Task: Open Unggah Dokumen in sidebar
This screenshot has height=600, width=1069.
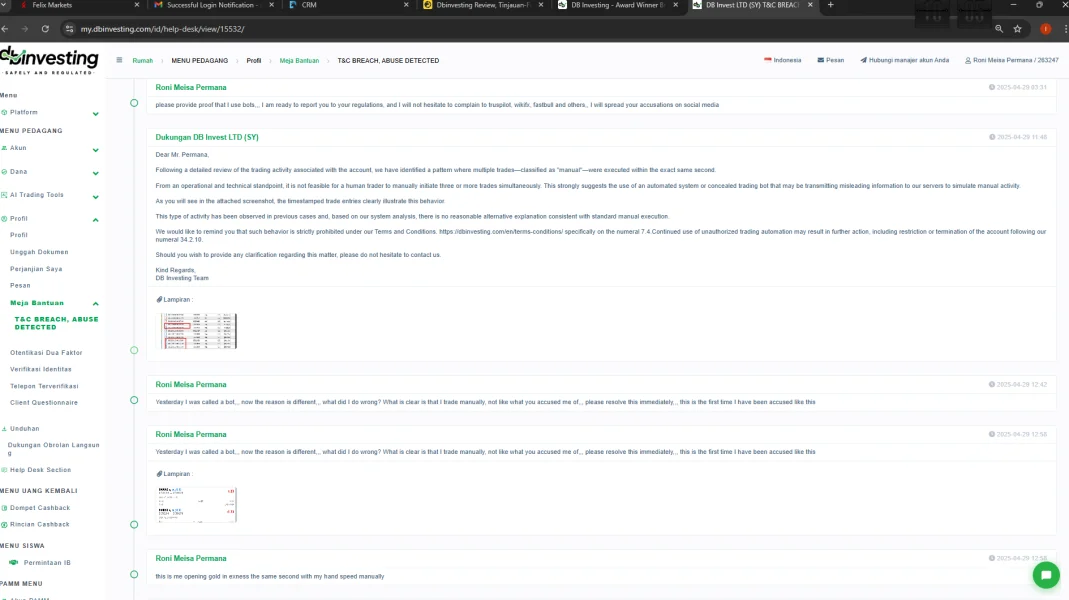Action: coord(39,252)
